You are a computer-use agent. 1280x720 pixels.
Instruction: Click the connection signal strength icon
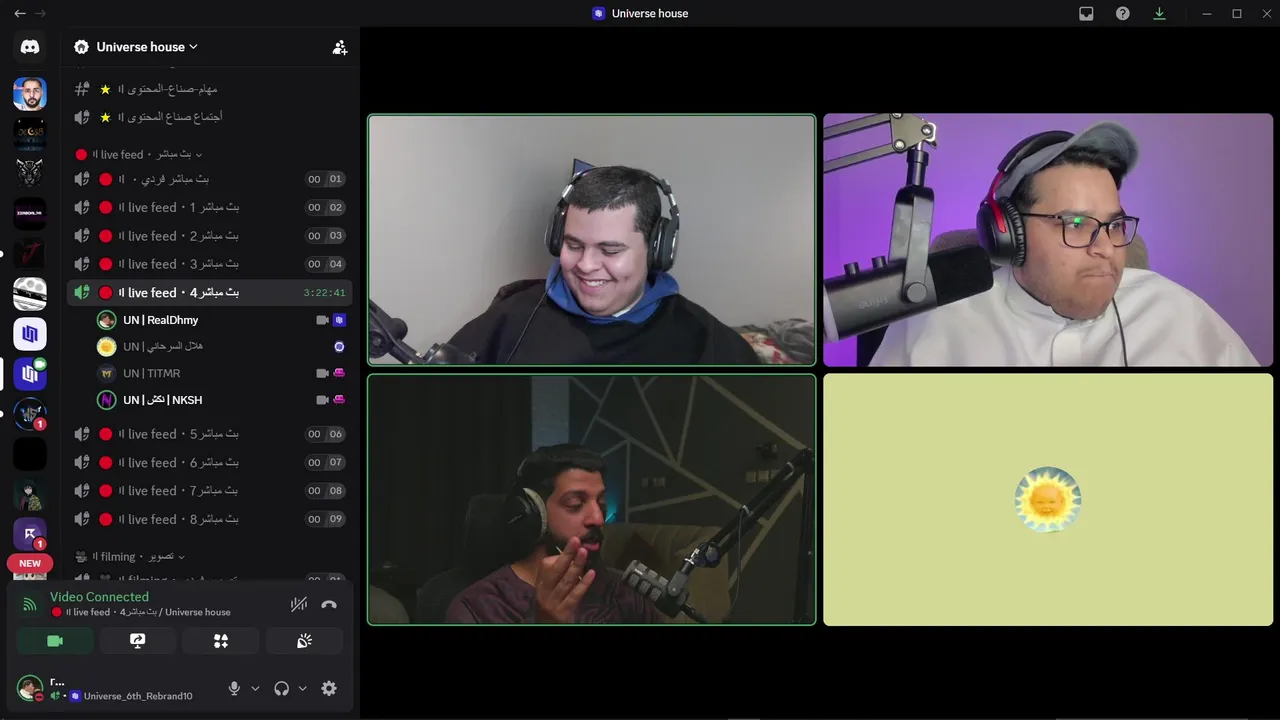point(30,604)
